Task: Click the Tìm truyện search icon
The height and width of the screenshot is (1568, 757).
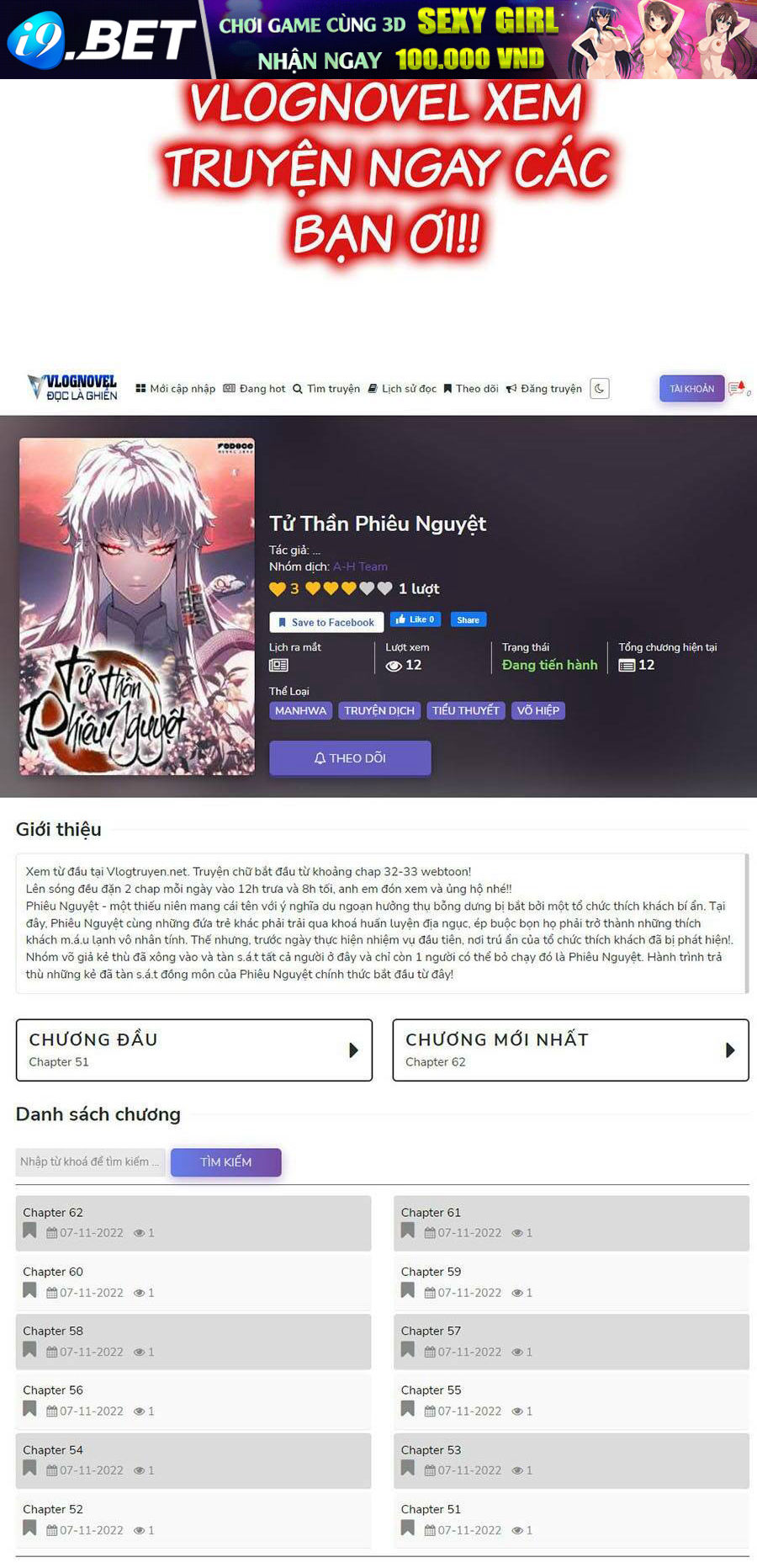Action: (x=298, y=389)
